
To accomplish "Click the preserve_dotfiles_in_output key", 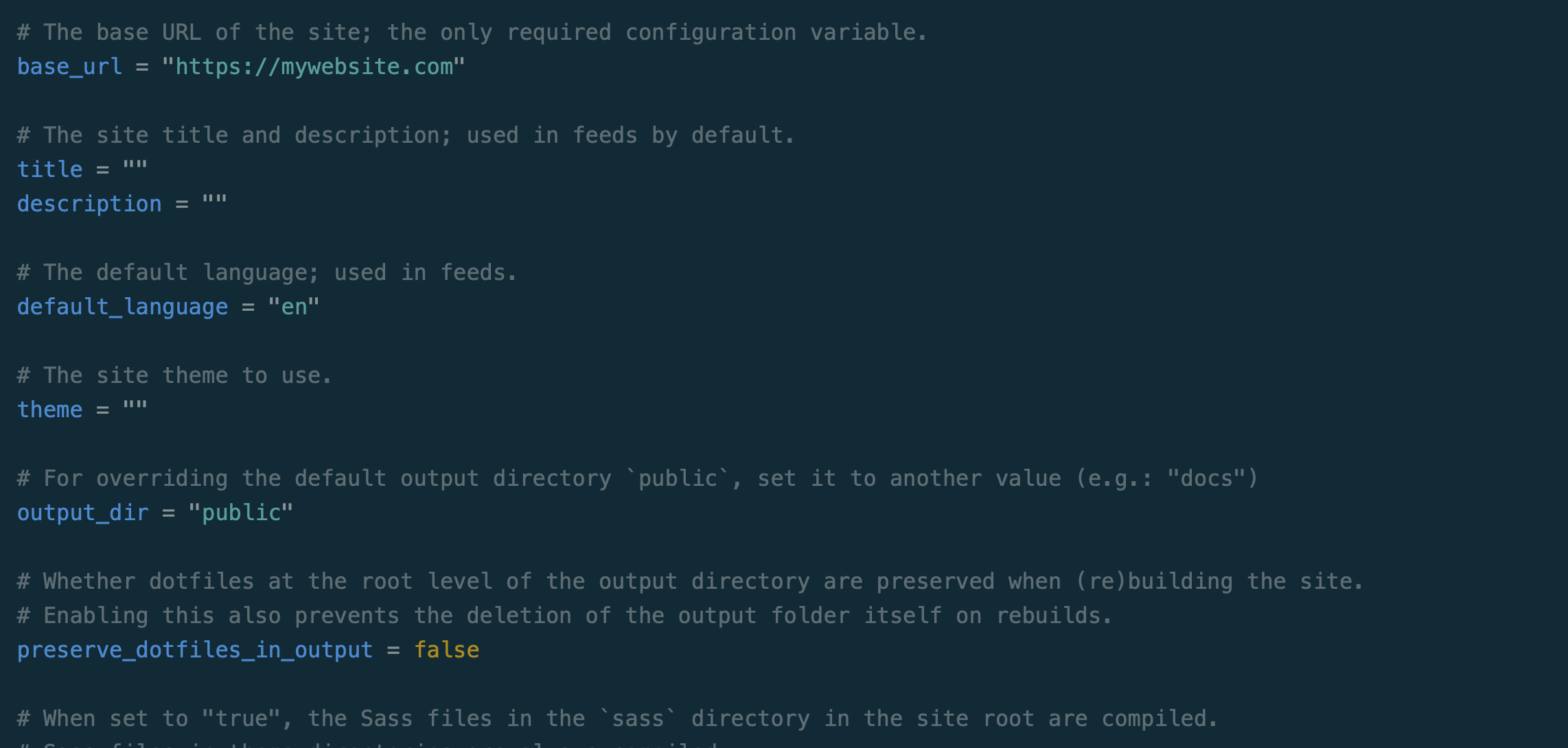I will [195, 650].
